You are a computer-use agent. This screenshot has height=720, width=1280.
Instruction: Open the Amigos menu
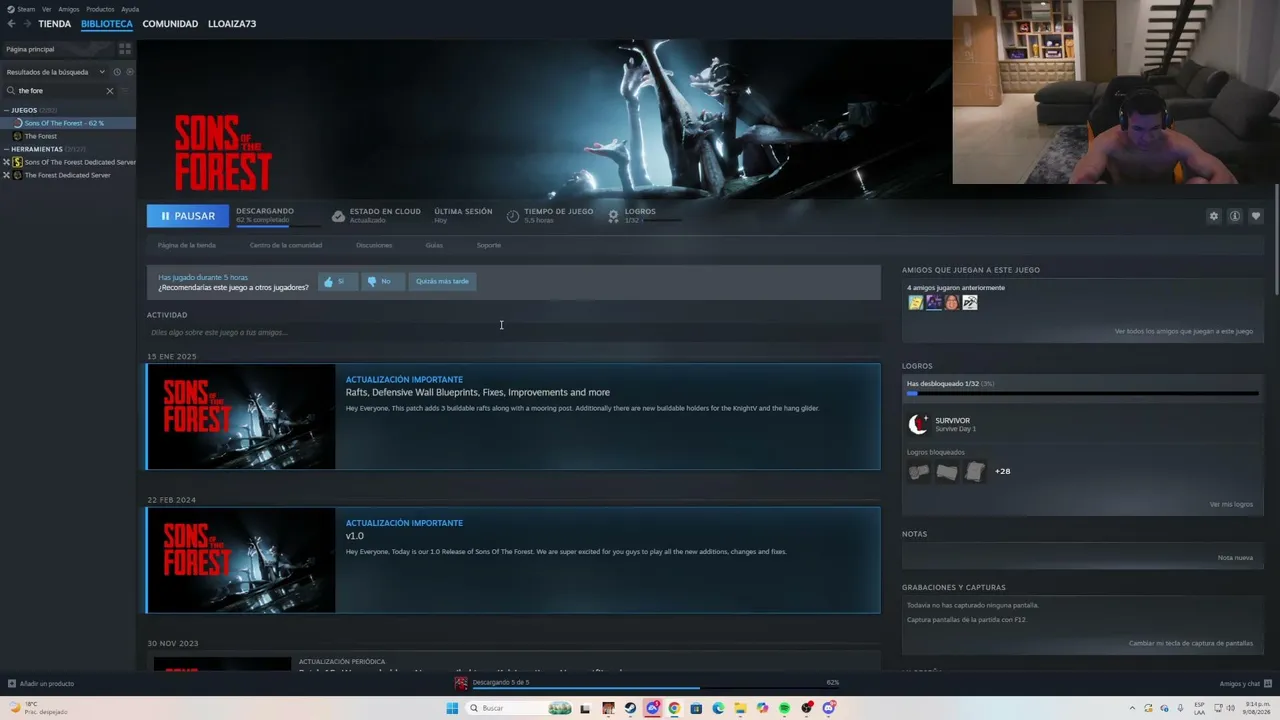point(69,9)
